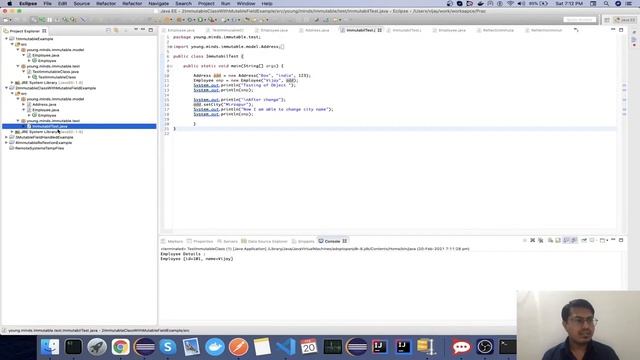Expand TestImmutableClass class node
The height and width of the screenshot is (360, 640).
(x=29, y=77)
